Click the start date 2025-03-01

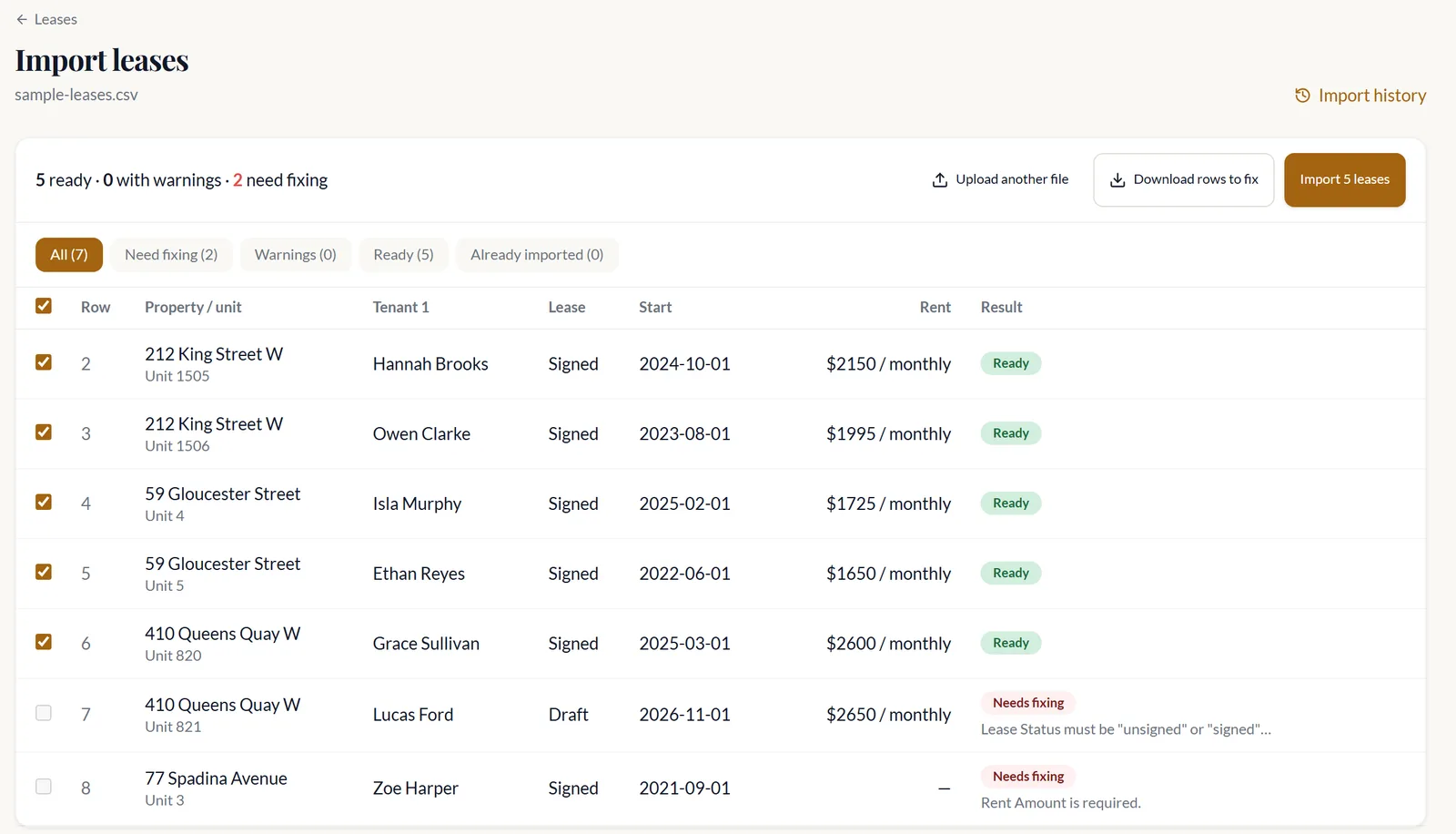point(684,644)
